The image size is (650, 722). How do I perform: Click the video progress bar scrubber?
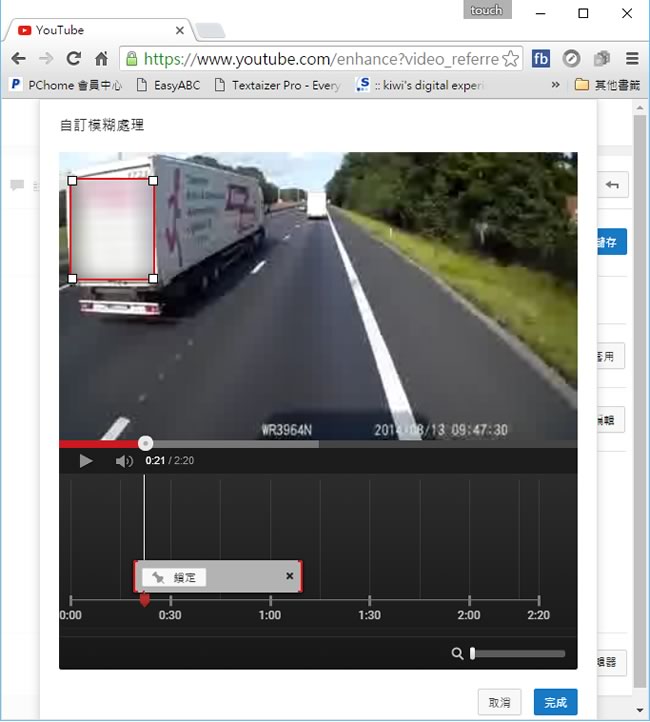[146, 443]
